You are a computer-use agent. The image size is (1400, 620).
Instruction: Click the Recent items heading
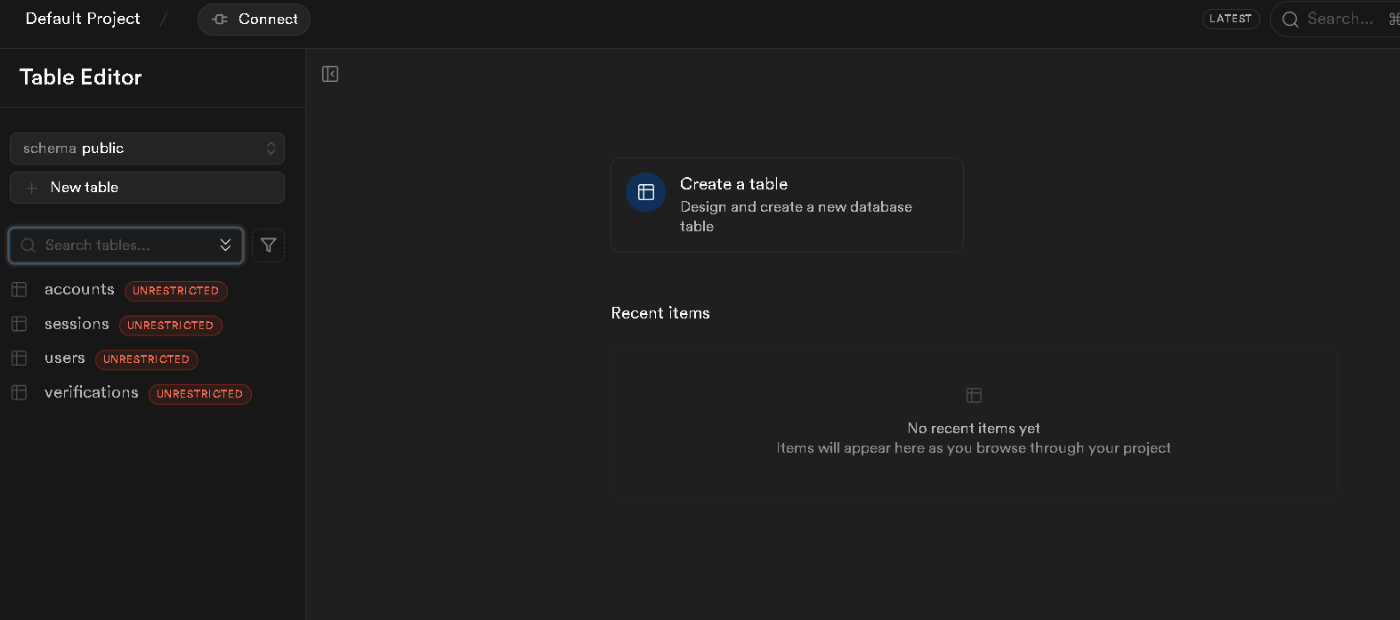(x=660, y=313)
